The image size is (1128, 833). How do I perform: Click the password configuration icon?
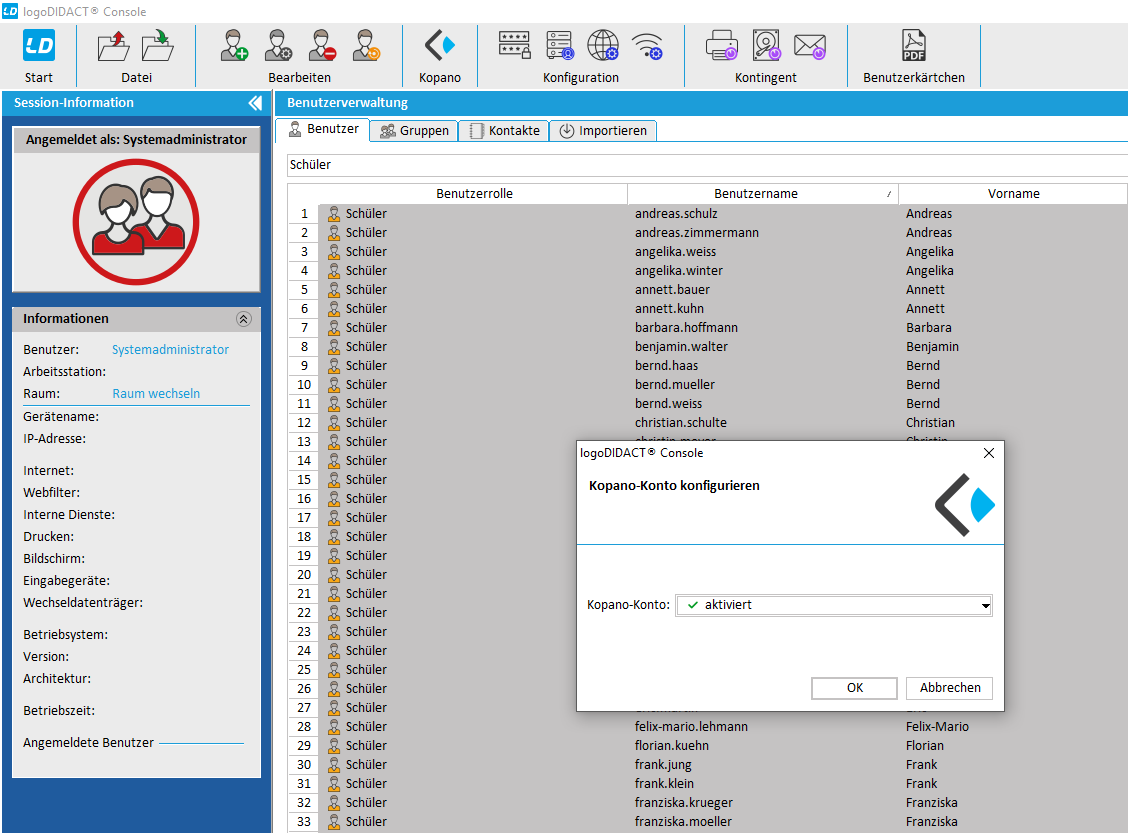pyautogui.click(x=514, y=45)
